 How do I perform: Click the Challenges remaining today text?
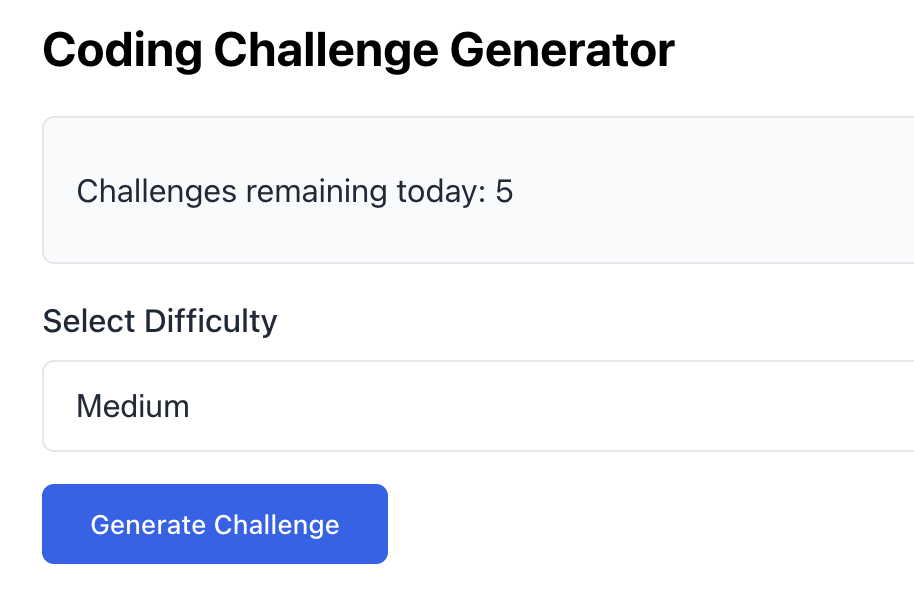pos(294,191)
